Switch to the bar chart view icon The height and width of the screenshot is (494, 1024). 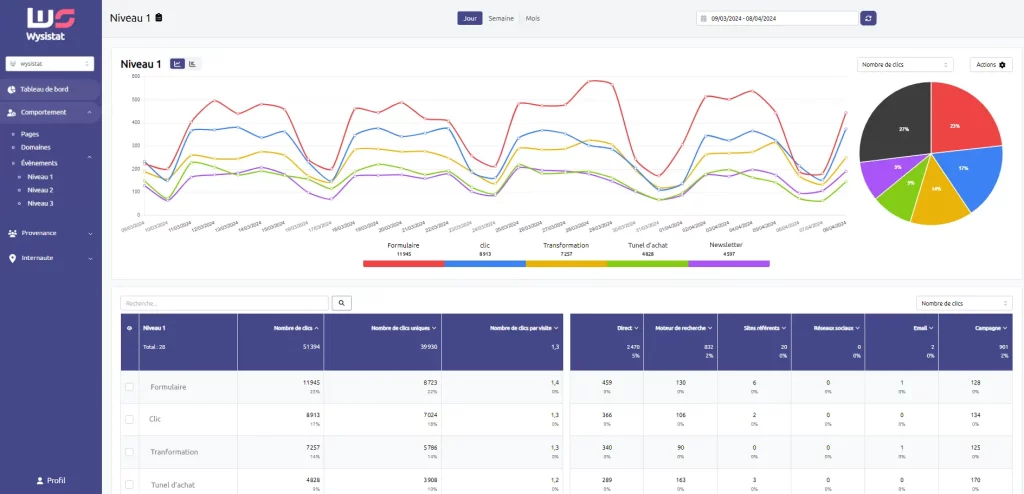pyautogui.click(x=193, y=64)
